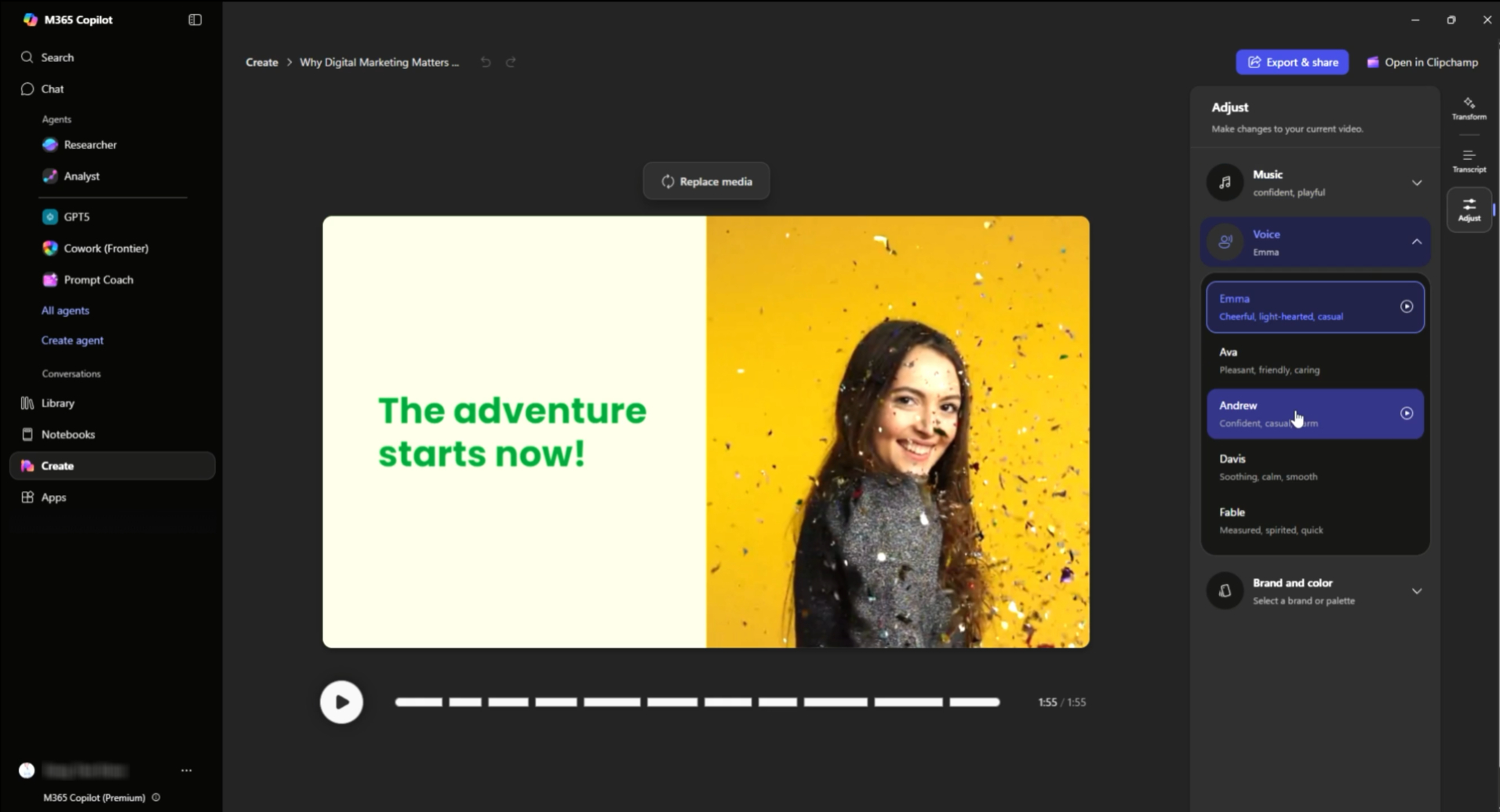The width and height of the screenshot is (1500, 812).
Task: Preview the Andrew voice play icon
Action: (x=1407, y=413)
